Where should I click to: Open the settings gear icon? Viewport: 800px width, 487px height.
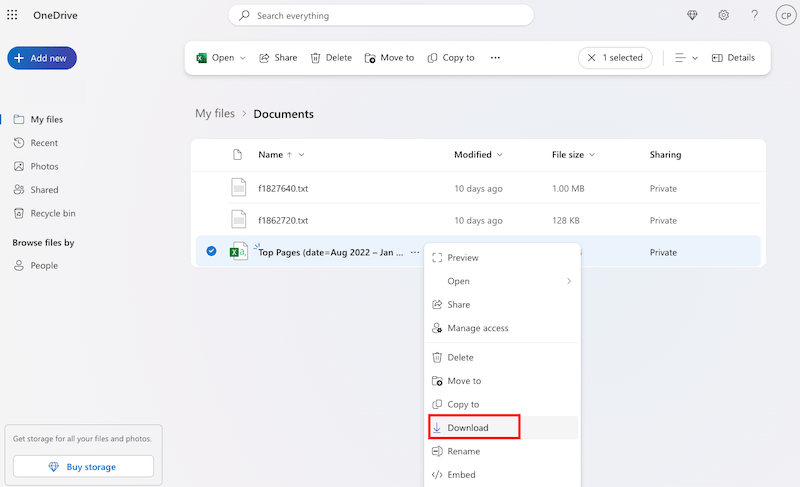tap(723, 15)
